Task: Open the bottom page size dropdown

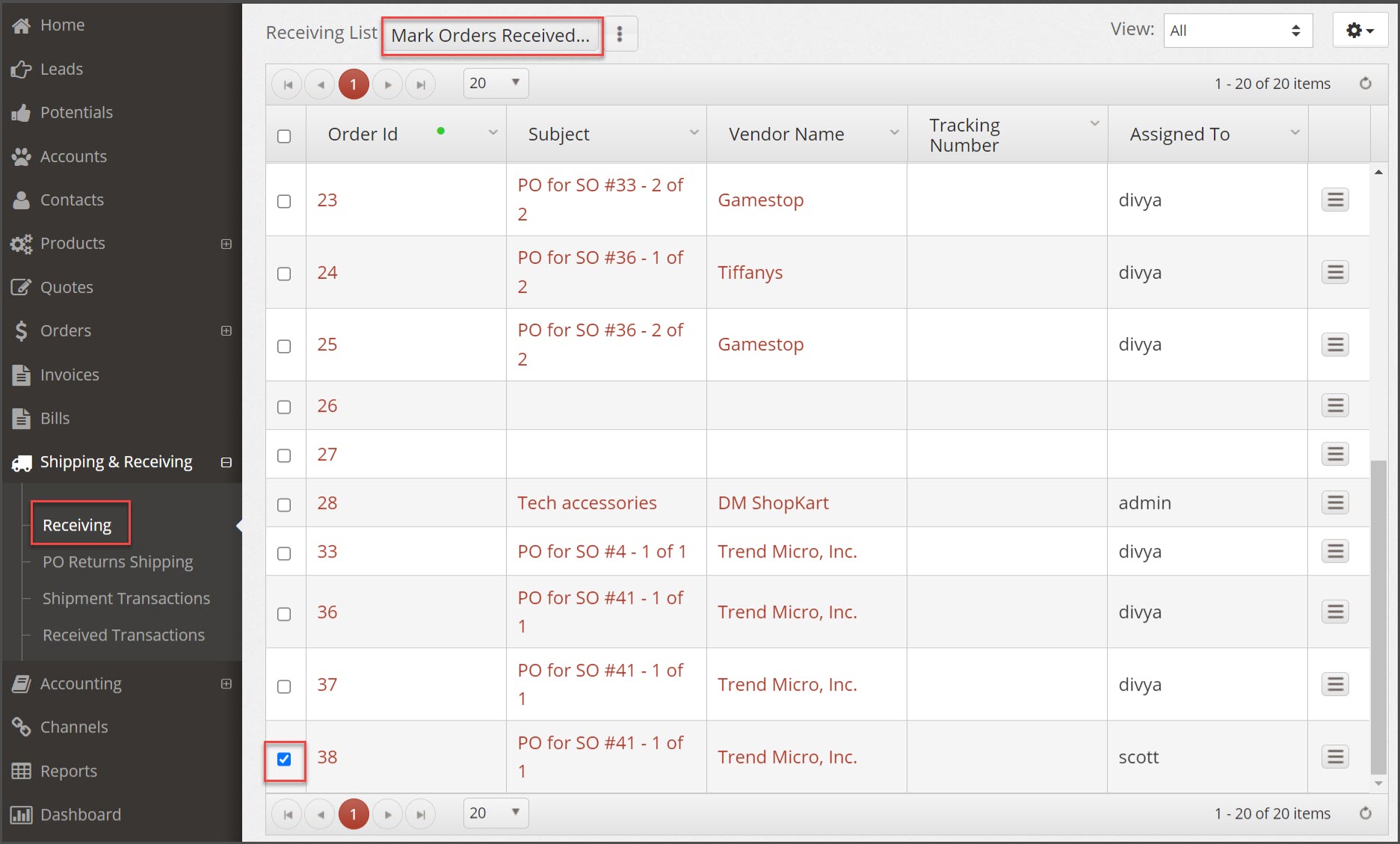Action: [496, 813]
